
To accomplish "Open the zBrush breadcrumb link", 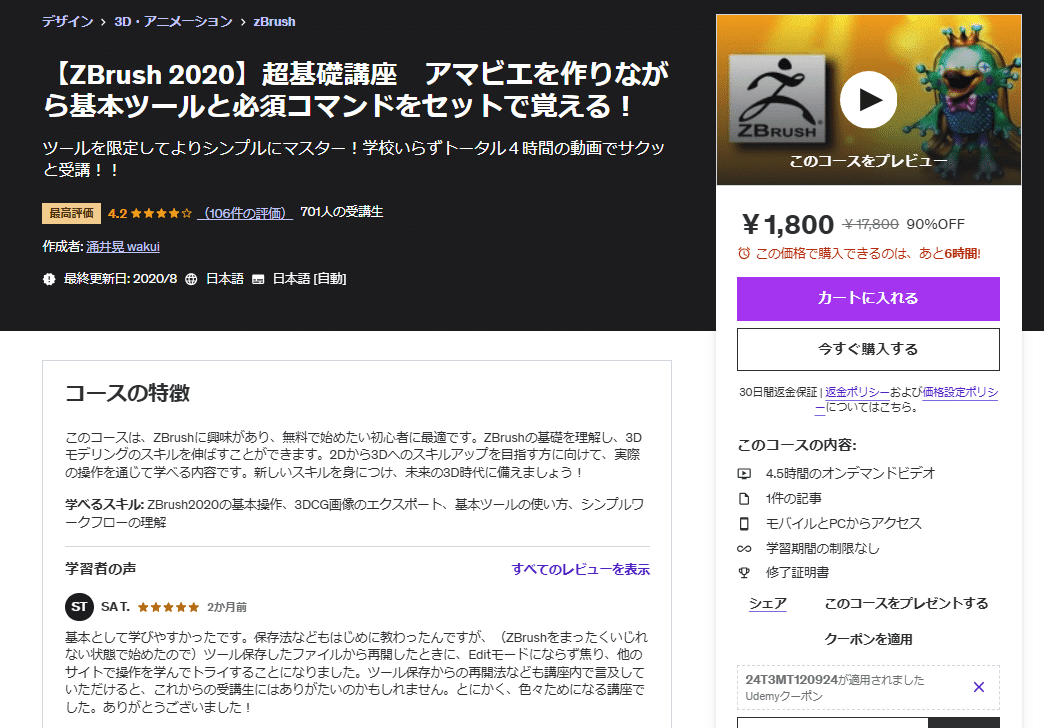I will click(x=274, y=21).
